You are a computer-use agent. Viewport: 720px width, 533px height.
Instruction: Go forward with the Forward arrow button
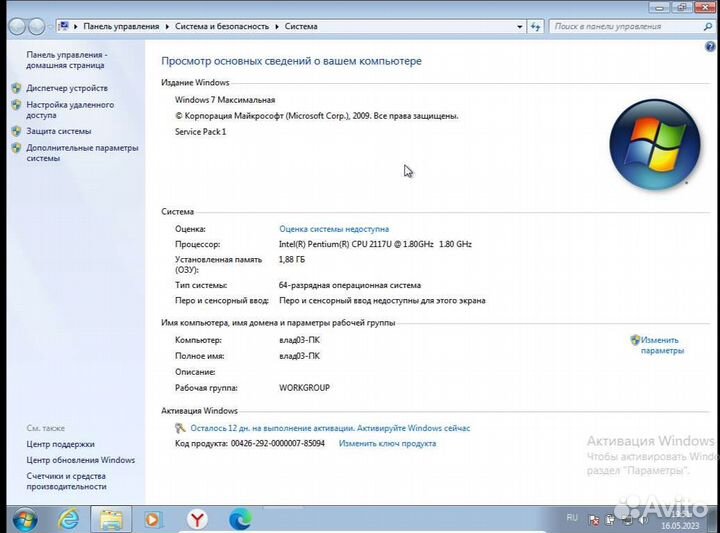[37, 27]
